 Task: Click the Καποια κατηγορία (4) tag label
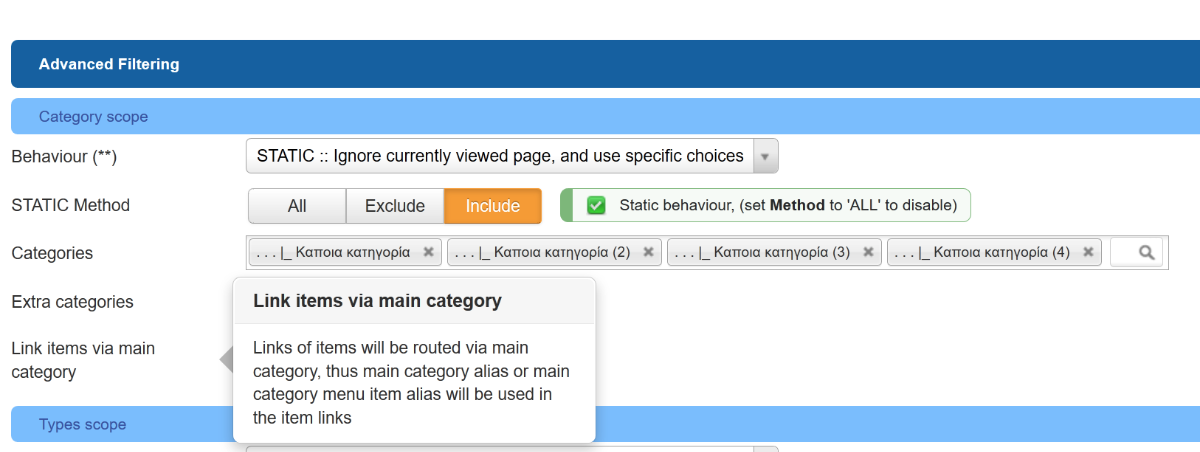[x=982, y=252]
